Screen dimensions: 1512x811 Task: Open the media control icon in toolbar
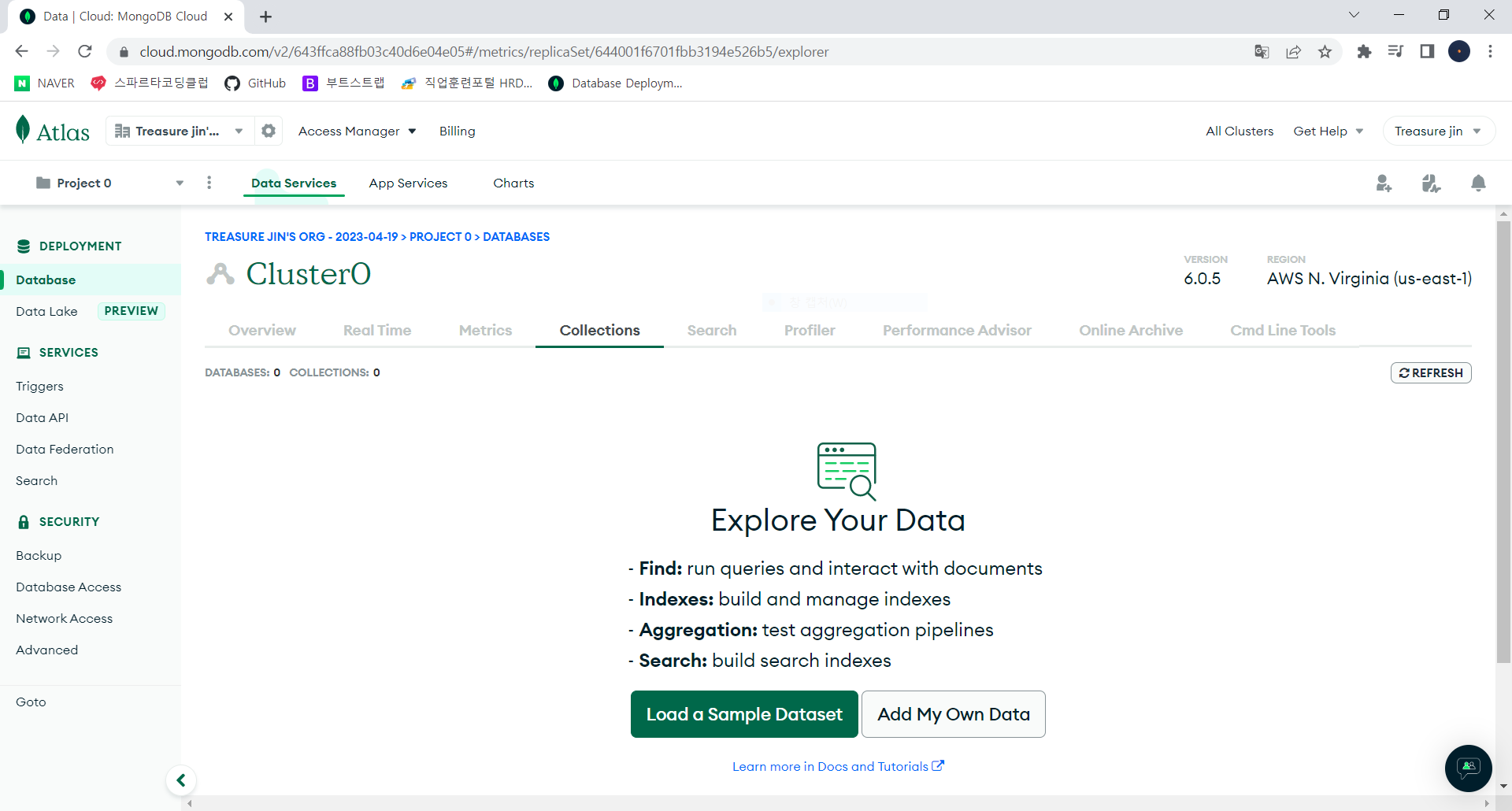coord(1395,52)
